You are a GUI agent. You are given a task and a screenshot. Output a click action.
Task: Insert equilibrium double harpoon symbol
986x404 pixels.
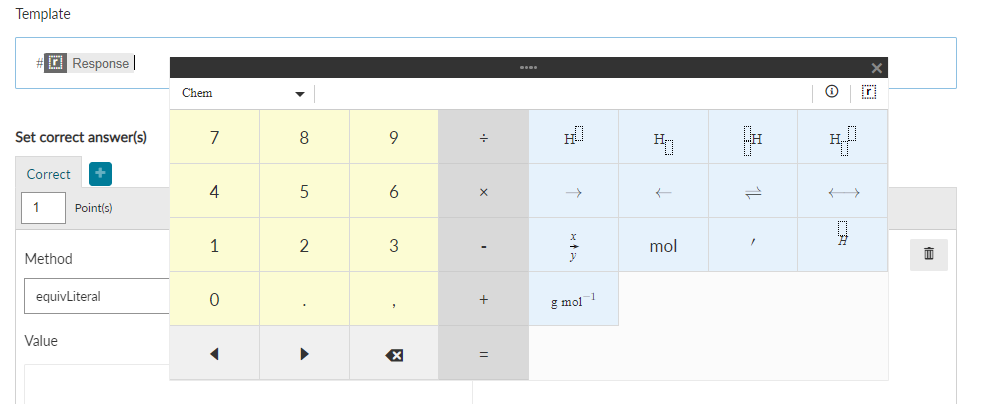pyautogui.click(x=753, y=191)
